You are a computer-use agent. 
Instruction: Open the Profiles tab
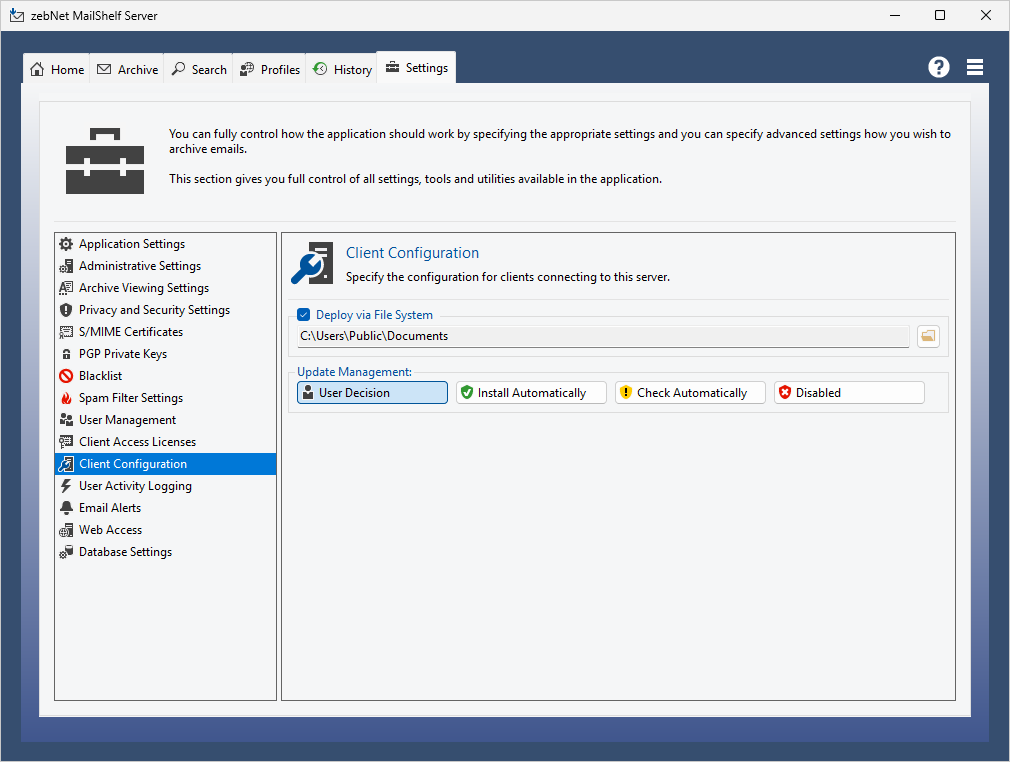[x=270, y=69]
